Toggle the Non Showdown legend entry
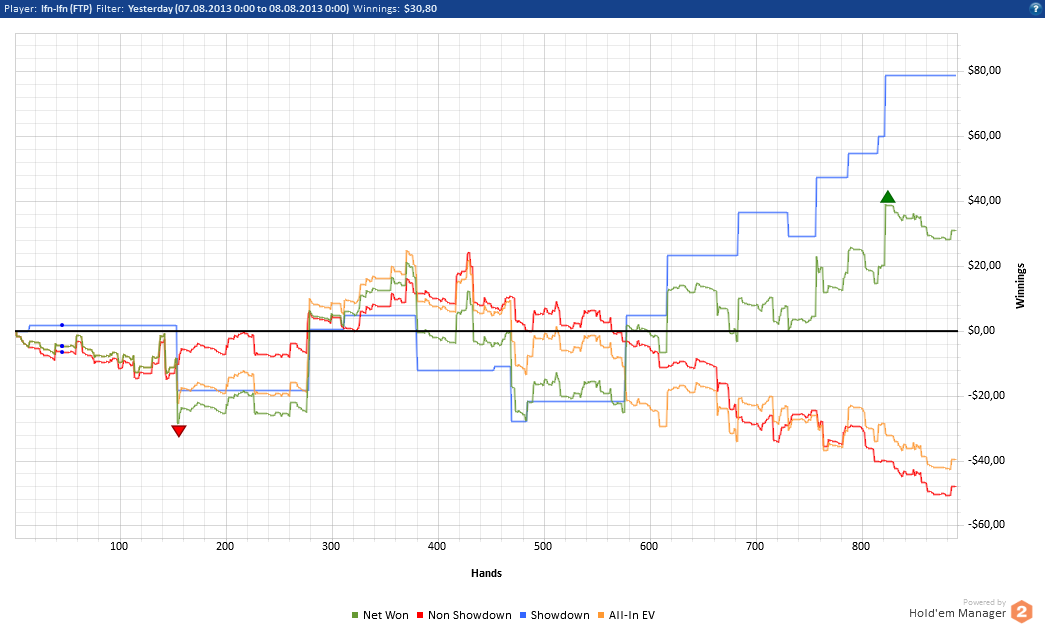Screen dimensions: 1045x628 (469, 615)
